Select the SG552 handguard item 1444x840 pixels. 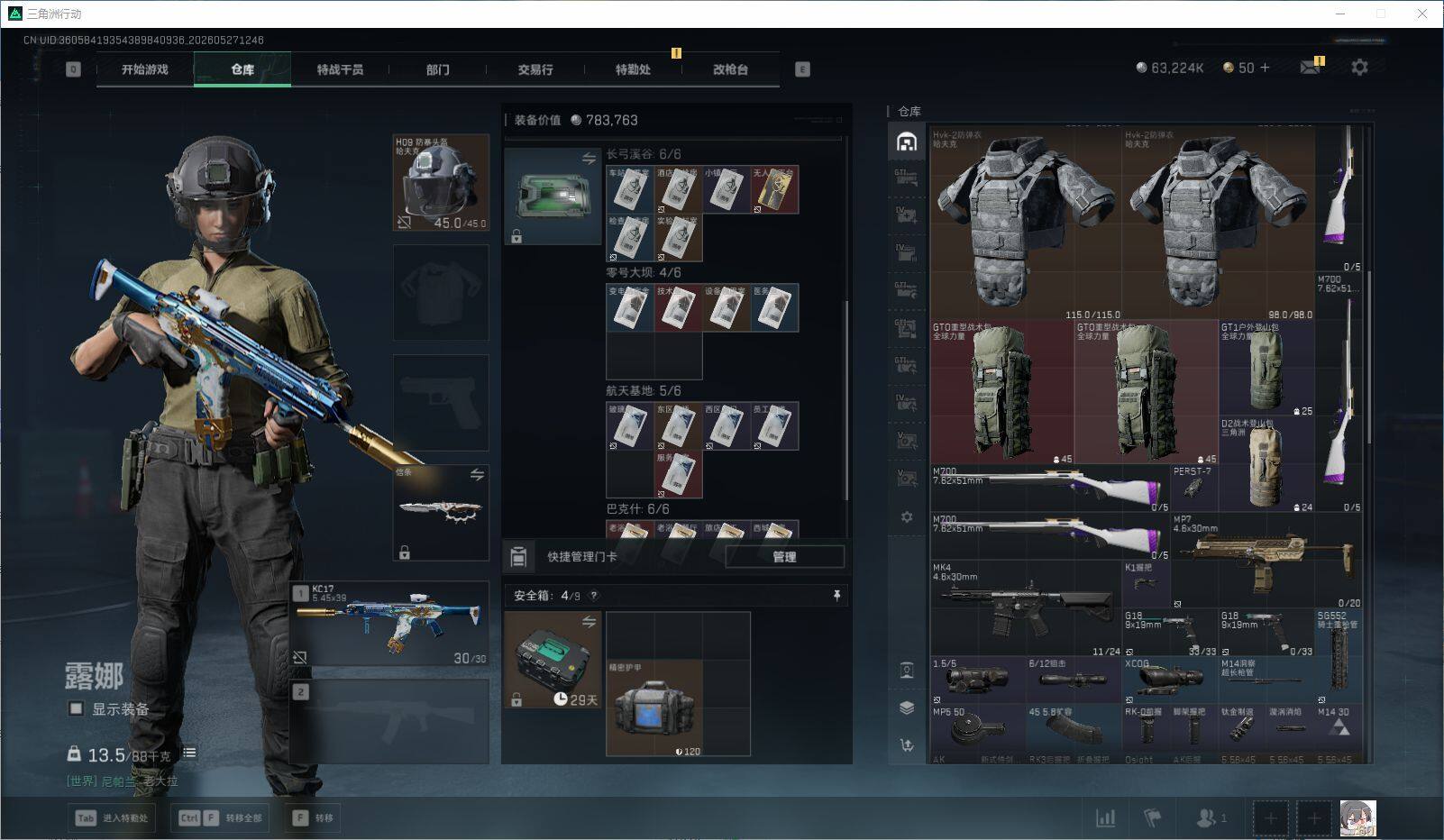1339,657
